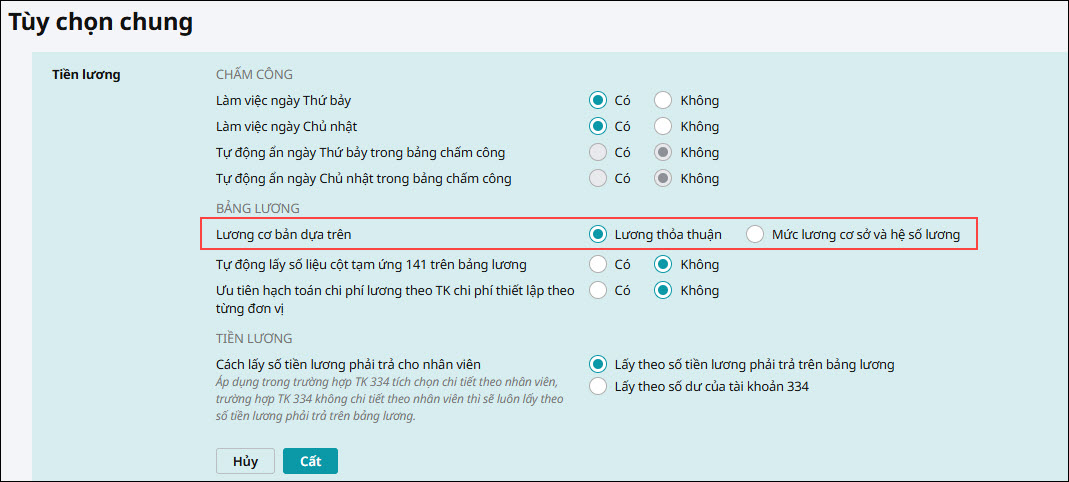The image size is (1069, 482).
Task: Enable 'Có' for ưu tiên hạch toán chi phí lương
Action: (598, 290)
